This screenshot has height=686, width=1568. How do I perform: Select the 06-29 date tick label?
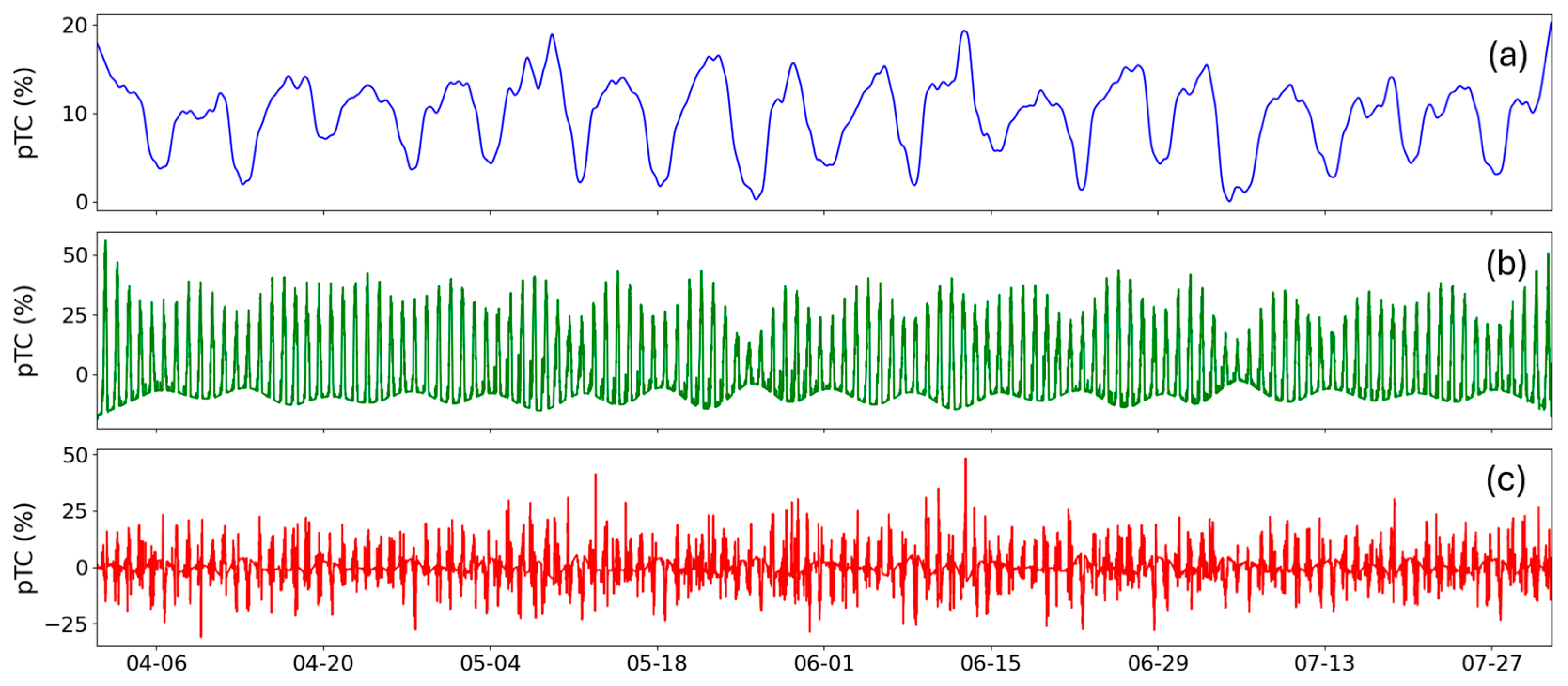(1158, 663)
